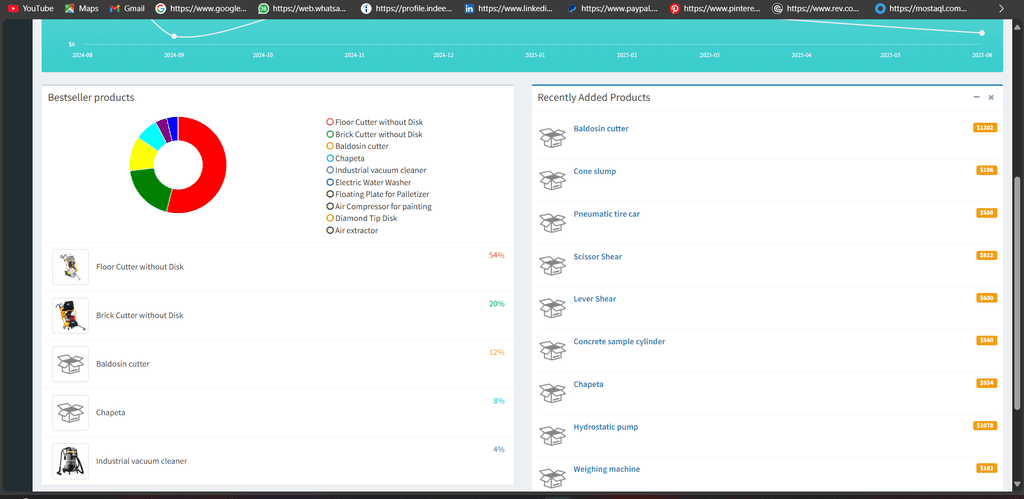This screenshot has height=499, width=1024.
Task: Toggle Electric Water Washer legend entry
Action: 368,182
